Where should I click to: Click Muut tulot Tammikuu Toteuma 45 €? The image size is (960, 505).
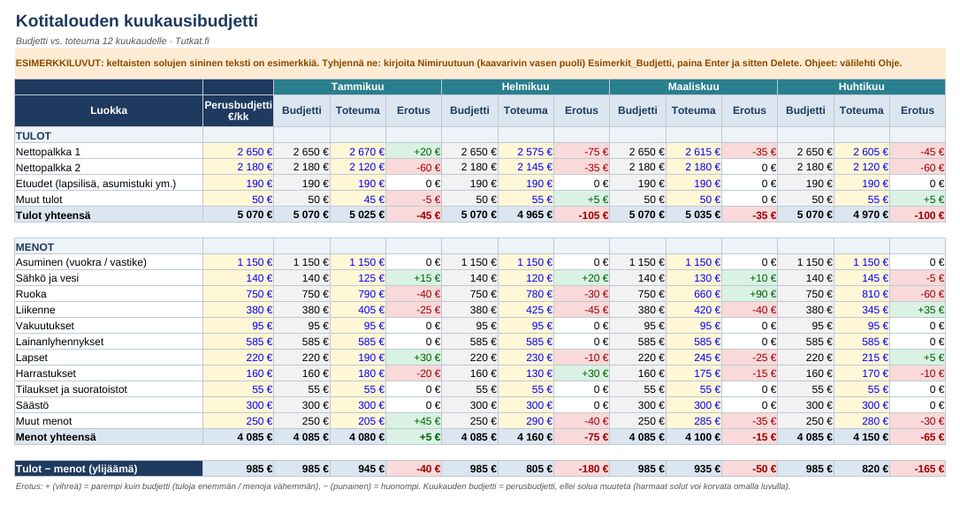click(x=358, y=199)
